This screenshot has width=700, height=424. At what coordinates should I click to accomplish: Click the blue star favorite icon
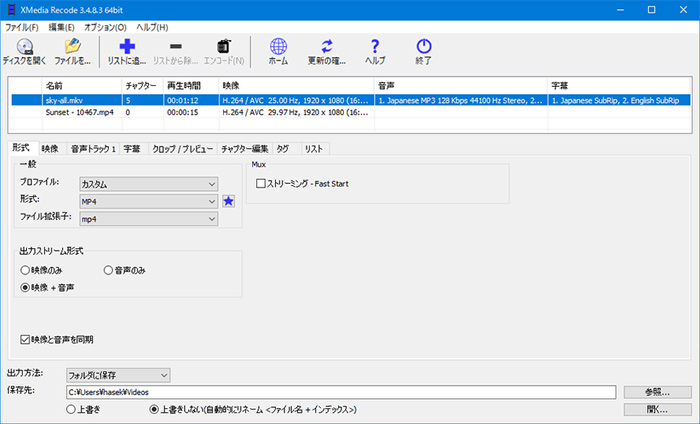point(229,201)
